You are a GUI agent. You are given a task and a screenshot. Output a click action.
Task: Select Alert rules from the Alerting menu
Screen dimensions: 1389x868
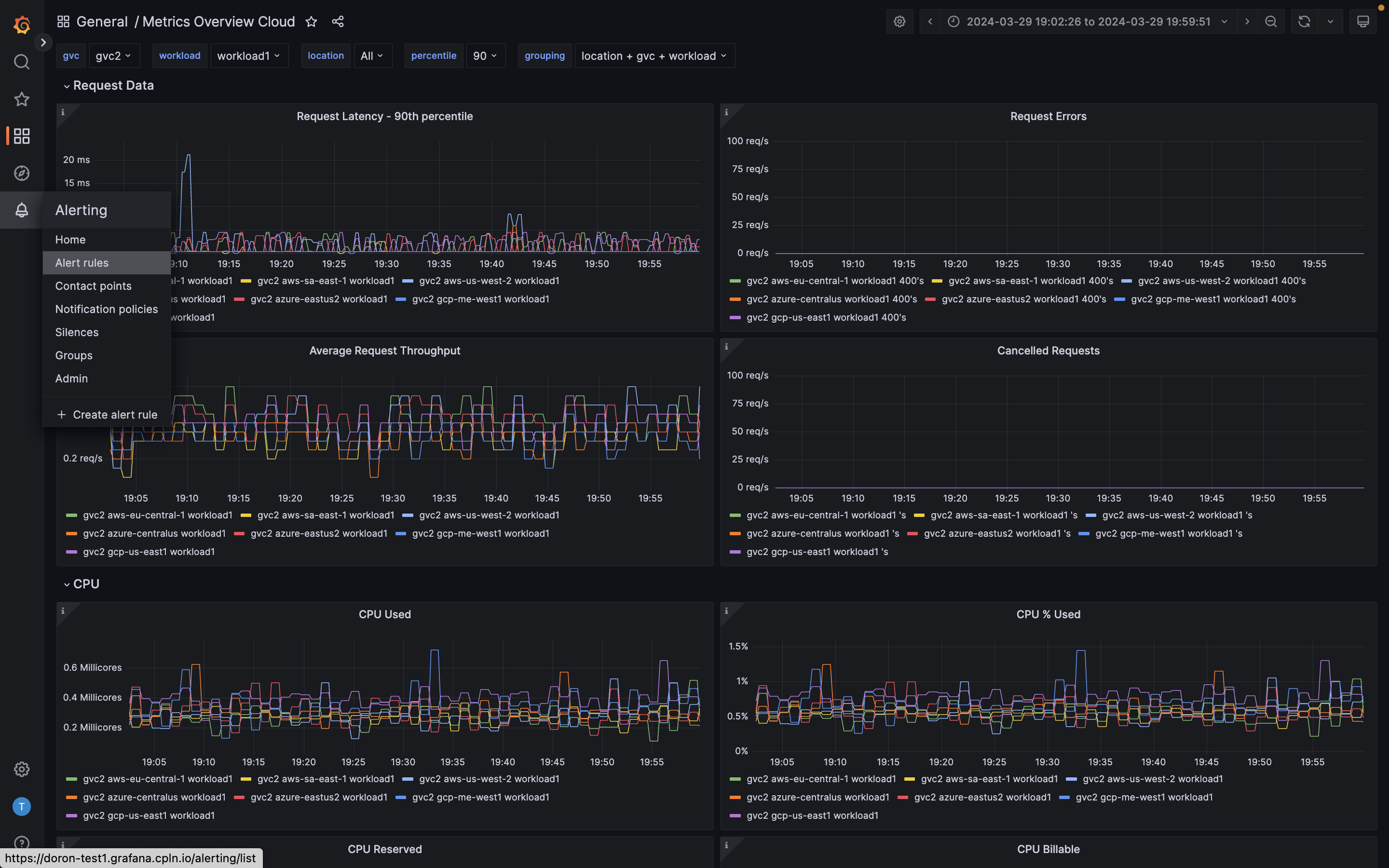coord(82,262)
